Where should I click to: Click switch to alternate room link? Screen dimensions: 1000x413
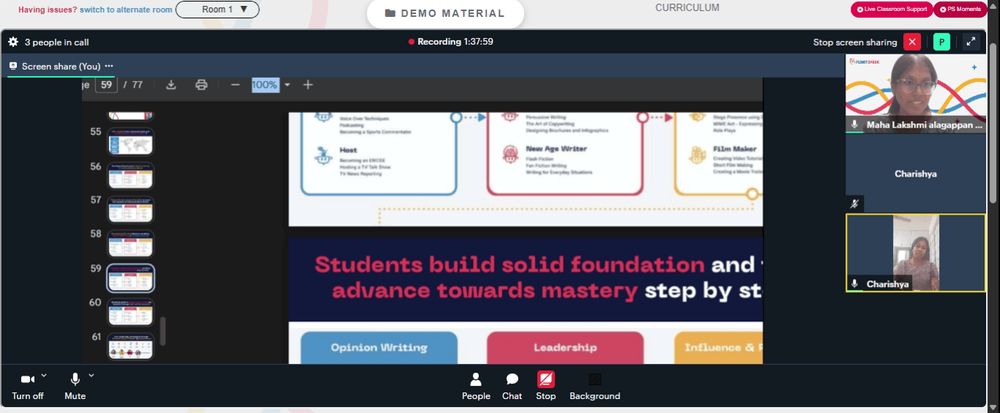pyautogui.click(x=126, y=10)
